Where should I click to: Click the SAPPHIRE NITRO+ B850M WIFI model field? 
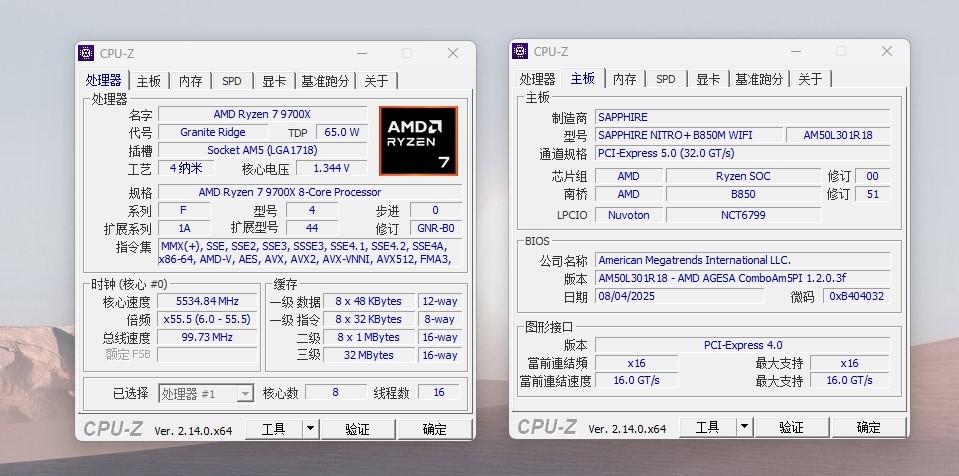point(689,135)
